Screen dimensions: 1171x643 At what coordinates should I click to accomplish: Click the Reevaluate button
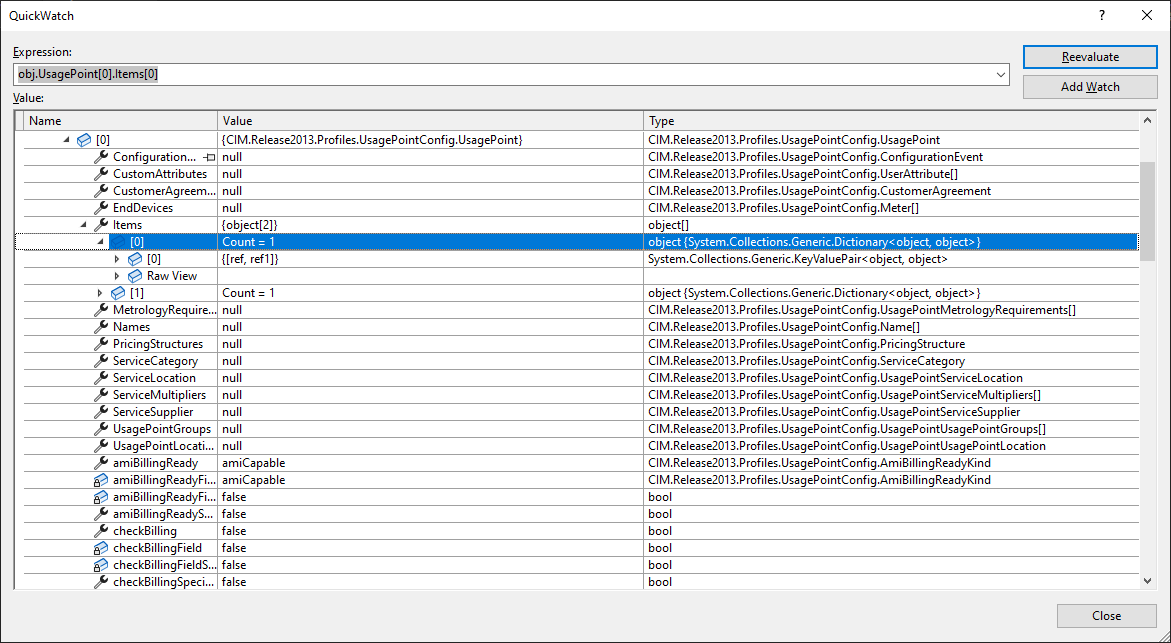coord(1090,57)
